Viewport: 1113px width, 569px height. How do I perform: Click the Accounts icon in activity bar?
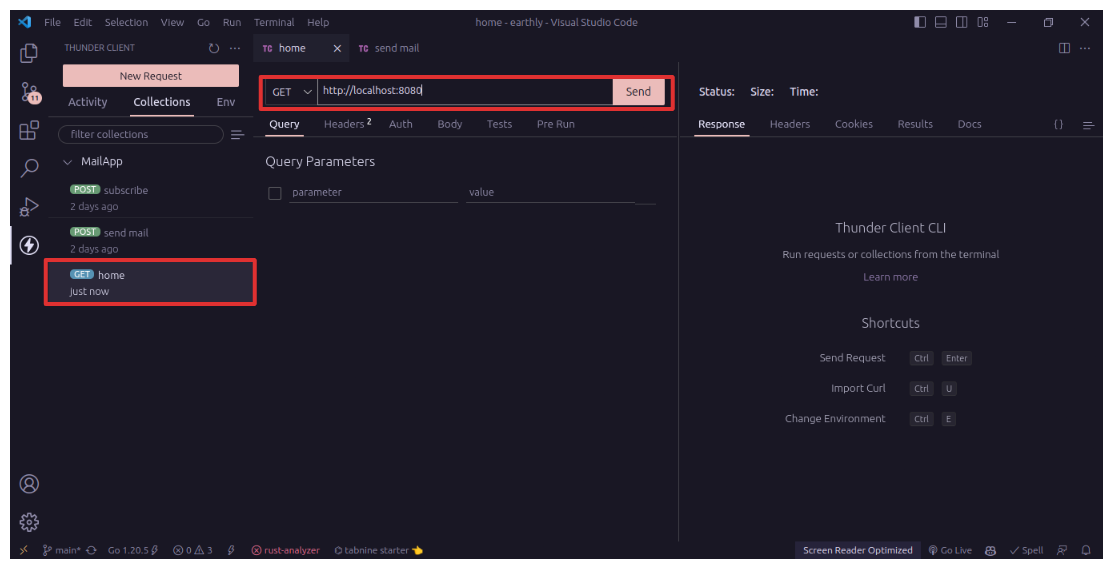[x=29, y=484]
